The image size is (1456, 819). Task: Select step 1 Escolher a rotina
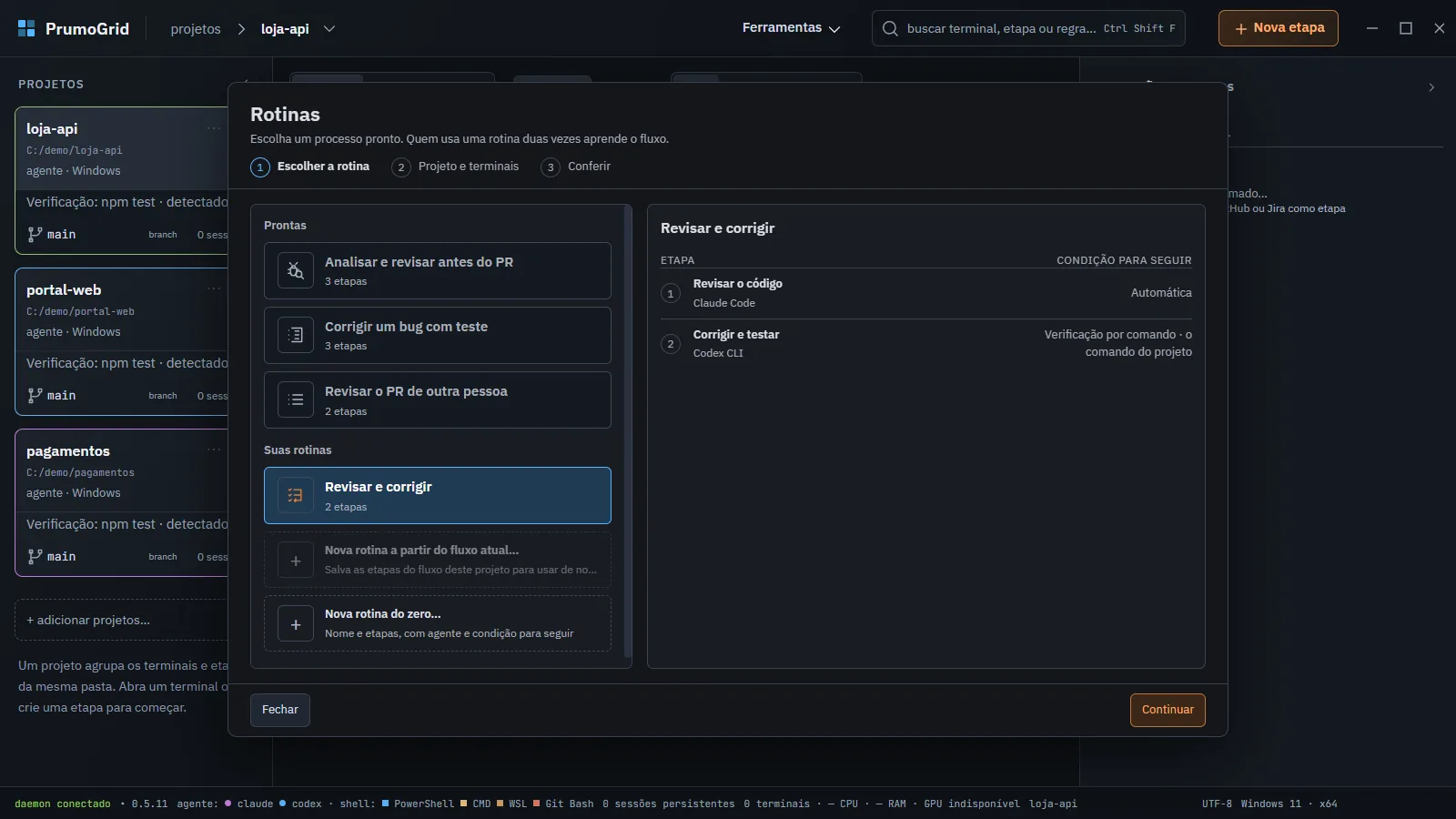tap(310, 167)
